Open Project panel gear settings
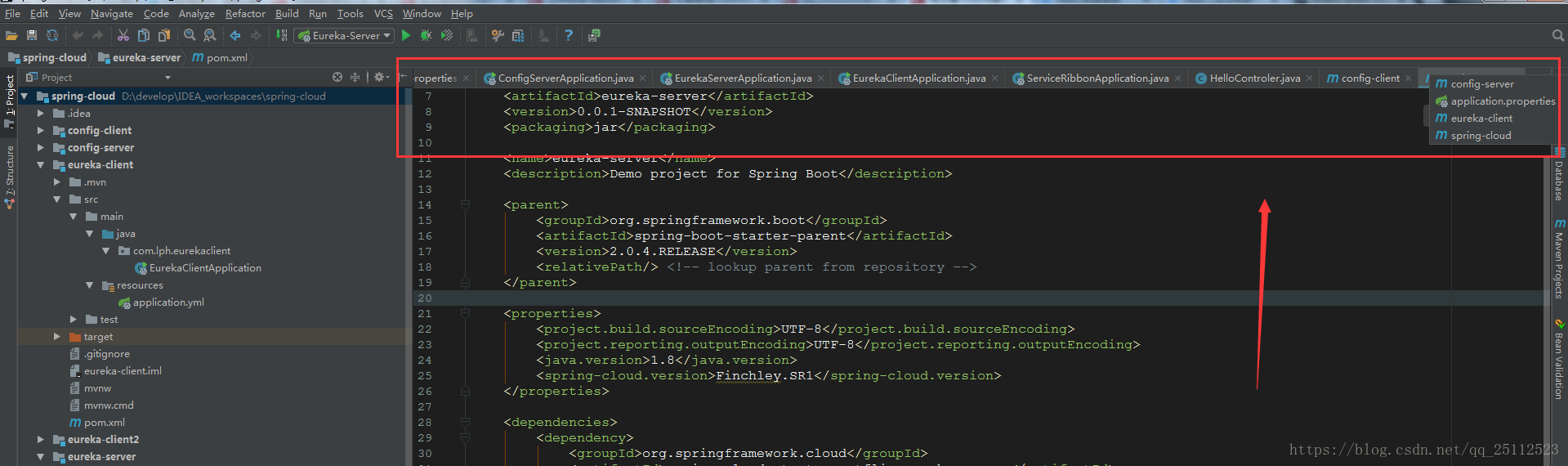 pos(381,77)
